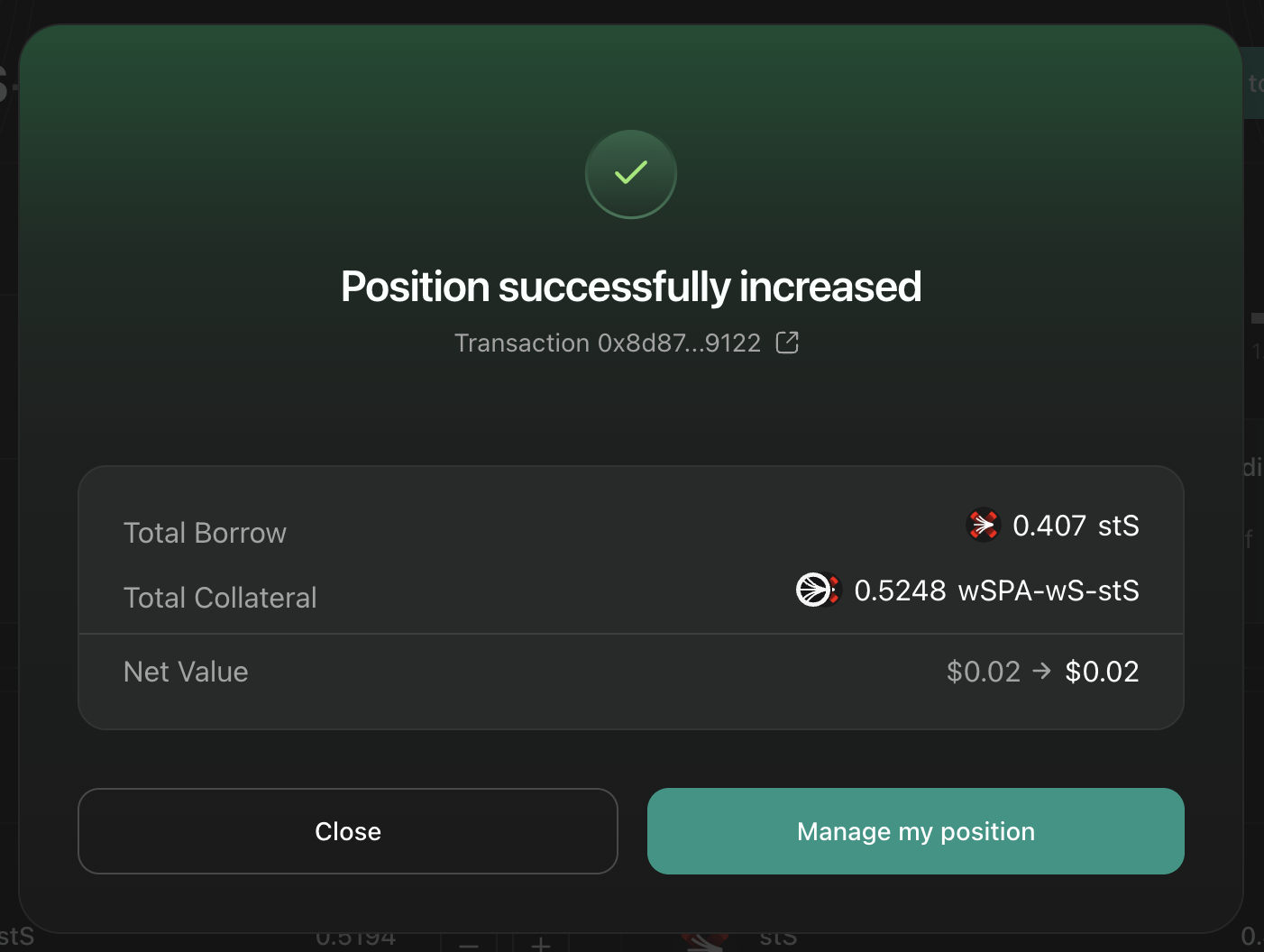
Task: Click the stS symbol beside 0.407
Action: pos(1118,526)
